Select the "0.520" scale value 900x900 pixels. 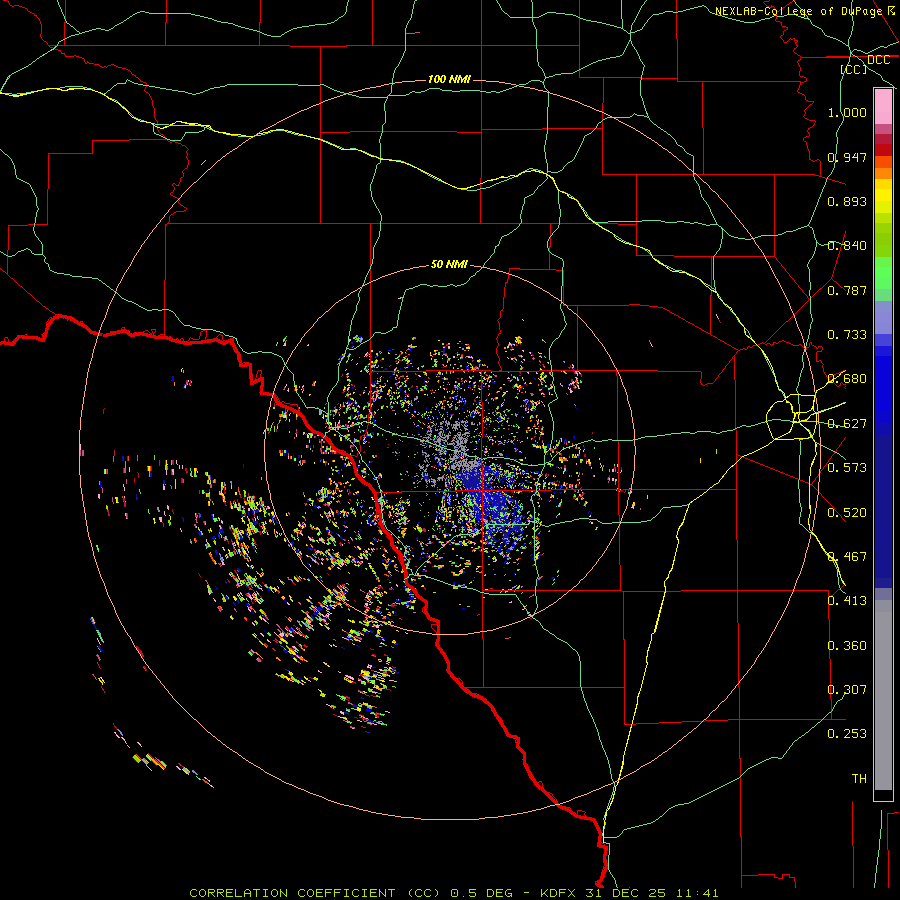click(x=847, y=513)
